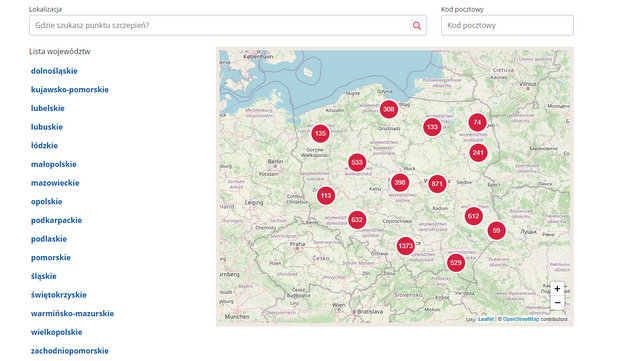Select kujawsko-pomorskie voivodeship link
Image resolution: width=640 pixels, height=361 pixels.
click(70, 89)
